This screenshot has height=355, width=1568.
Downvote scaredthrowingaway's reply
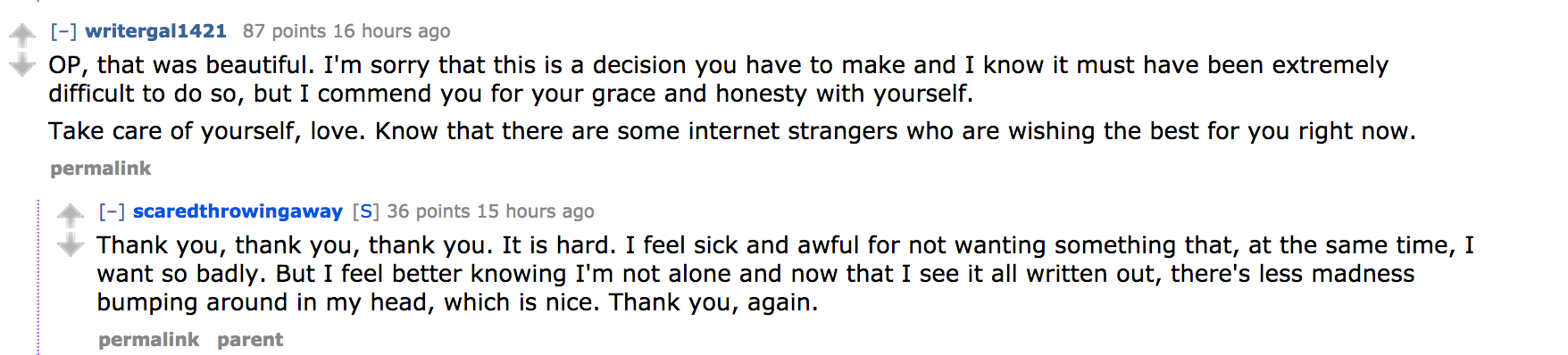tap(70, 244)
